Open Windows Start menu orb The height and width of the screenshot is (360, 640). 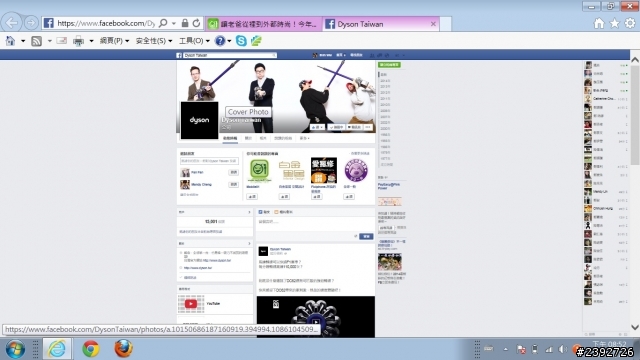point(15,349)
